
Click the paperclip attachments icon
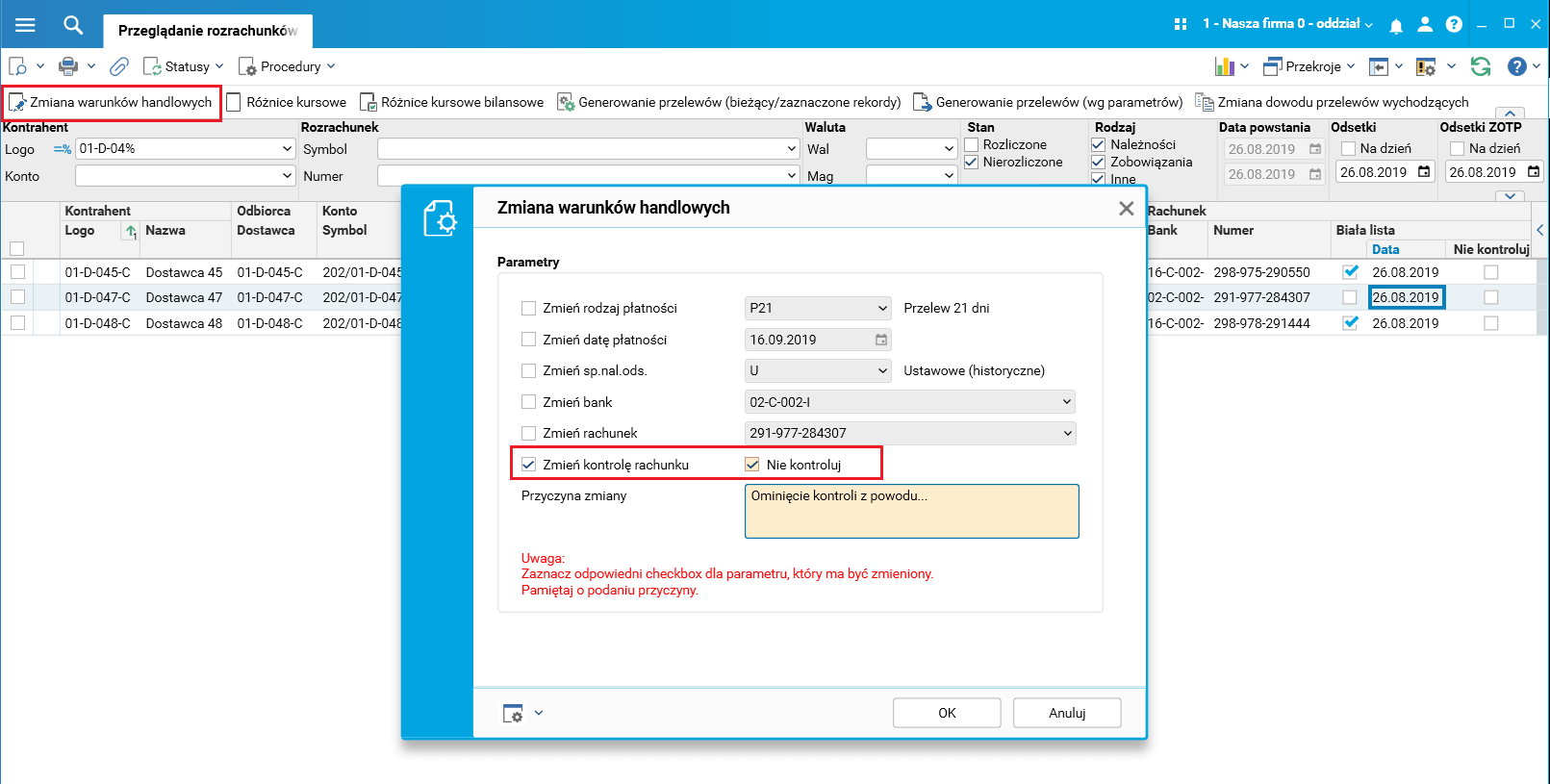[x=119, y=66]
